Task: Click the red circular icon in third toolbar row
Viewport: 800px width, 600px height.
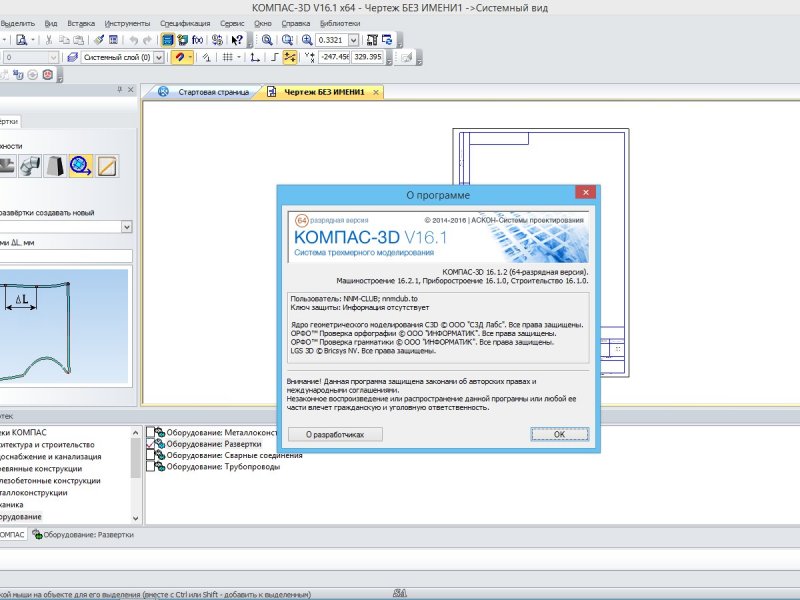Action: [47, 75]
